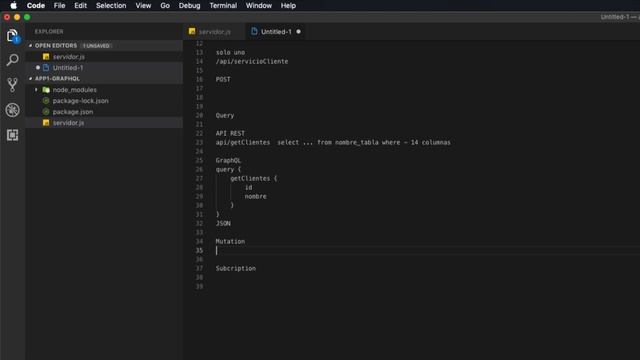Collapse the APP1-GRAPHQL section
Screen dimensions: 640x360
[31, 79]
